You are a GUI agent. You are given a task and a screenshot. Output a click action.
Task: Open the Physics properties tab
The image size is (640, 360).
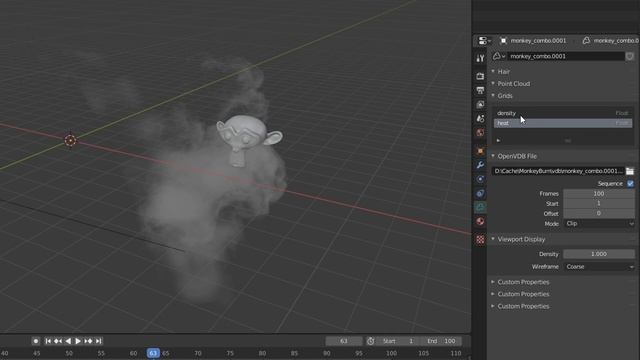(480, 179)
